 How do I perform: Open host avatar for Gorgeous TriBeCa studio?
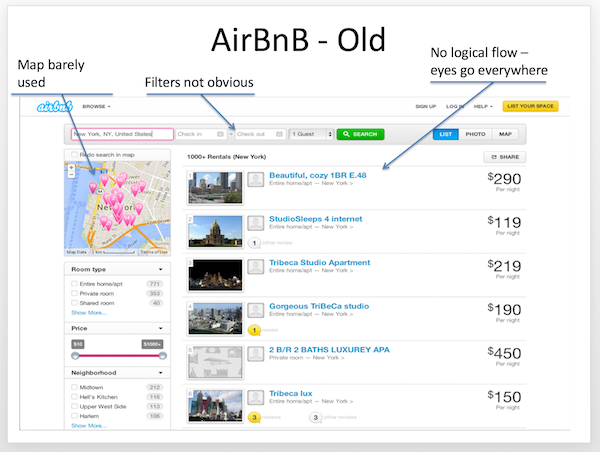(256, 310)
